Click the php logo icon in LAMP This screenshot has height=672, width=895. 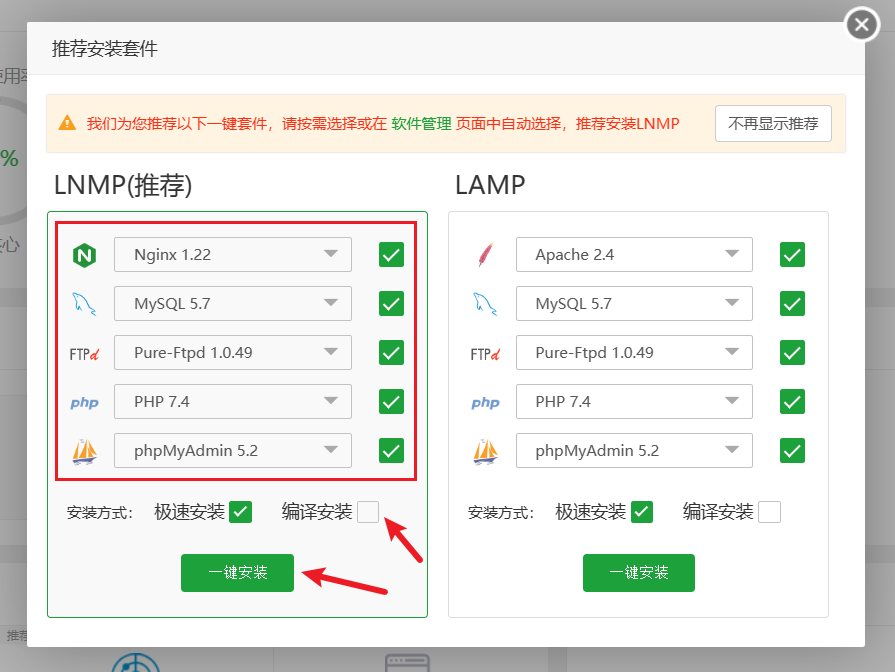[486, 403]
